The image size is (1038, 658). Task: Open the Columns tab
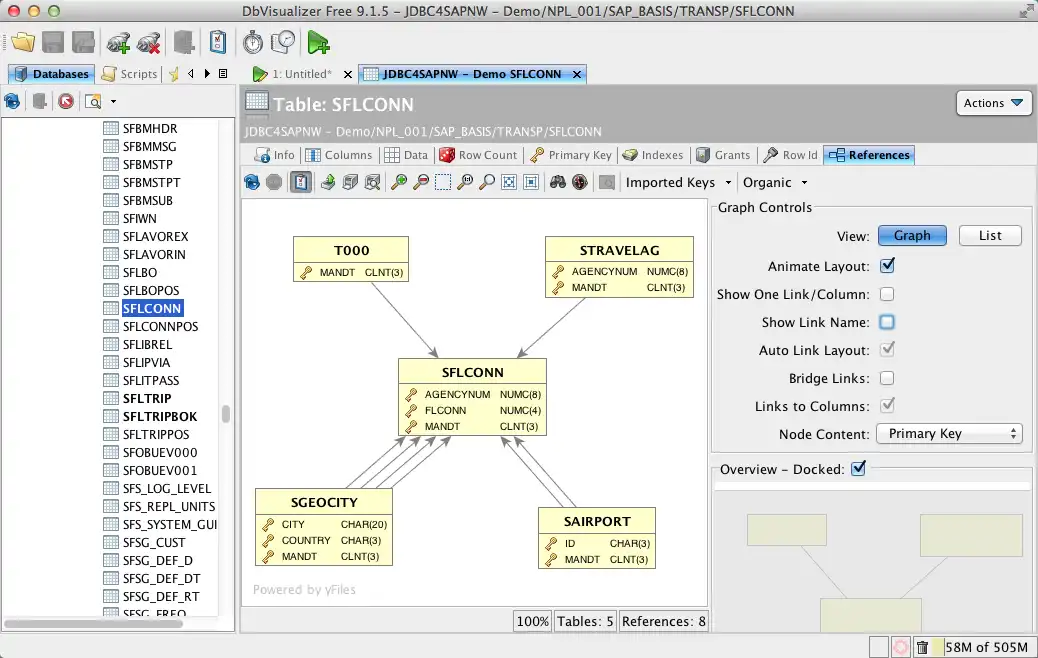(339, 155)
